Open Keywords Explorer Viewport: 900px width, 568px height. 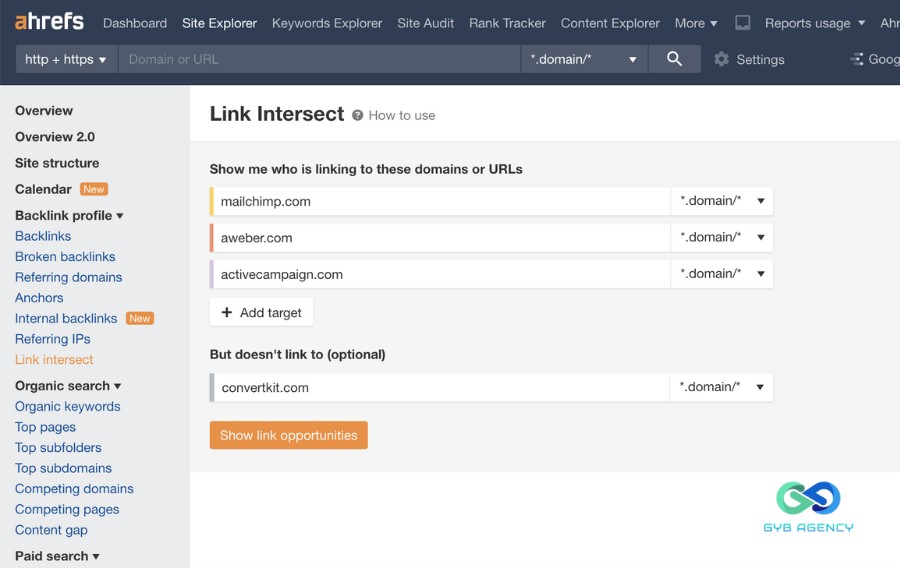tap(327, 24)
